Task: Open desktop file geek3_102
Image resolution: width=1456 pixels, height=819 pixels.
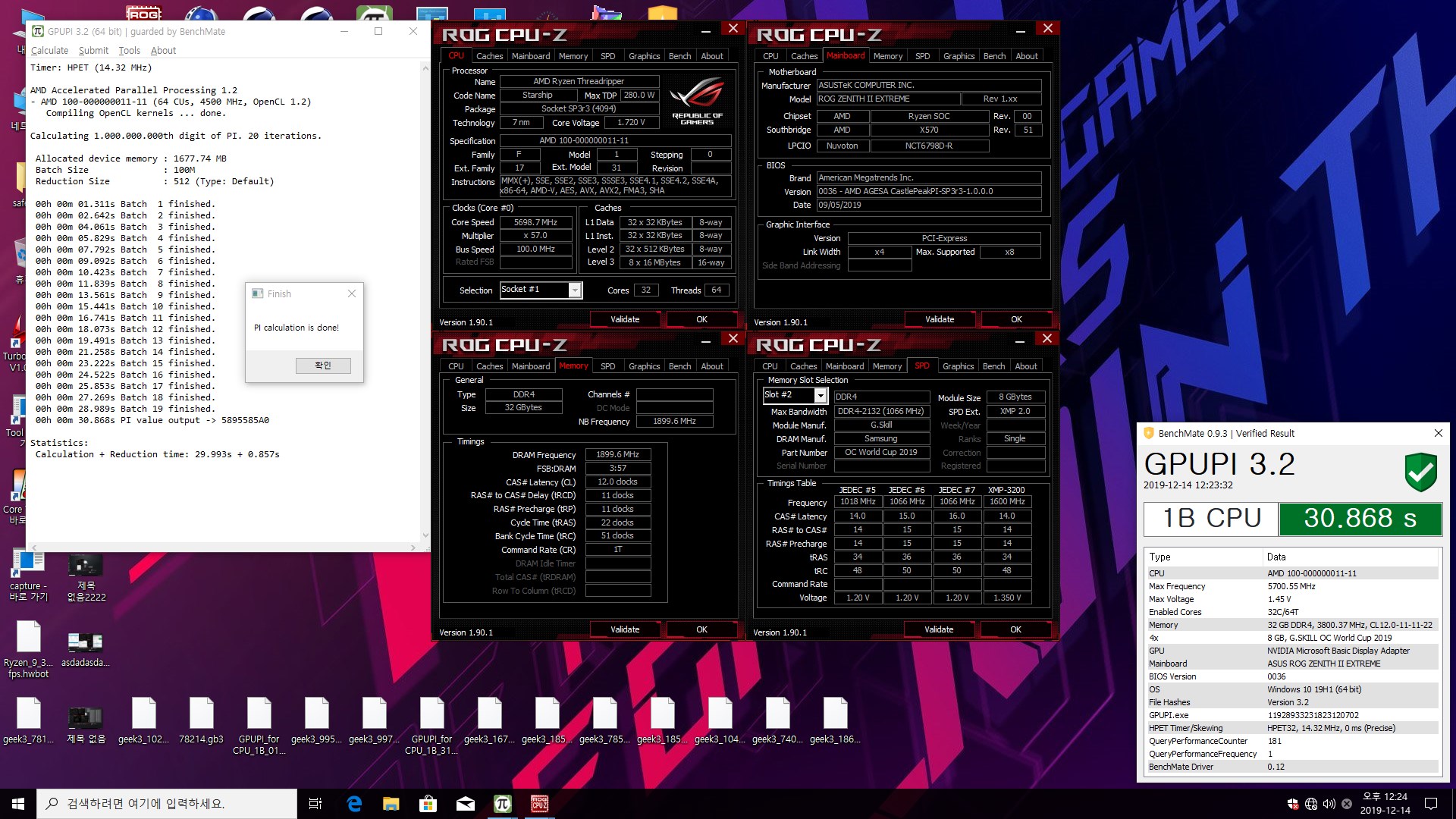Action: click(143, 720)
